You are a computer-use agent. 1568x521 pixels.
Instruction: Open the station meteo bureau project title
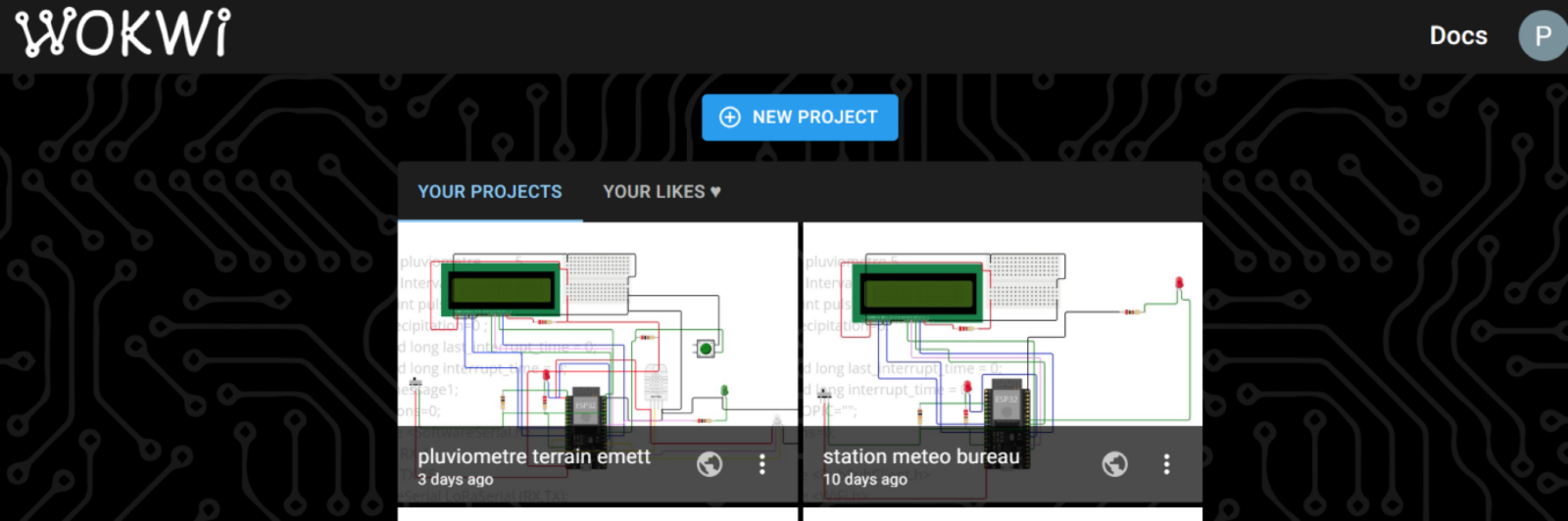click(921, 456)
